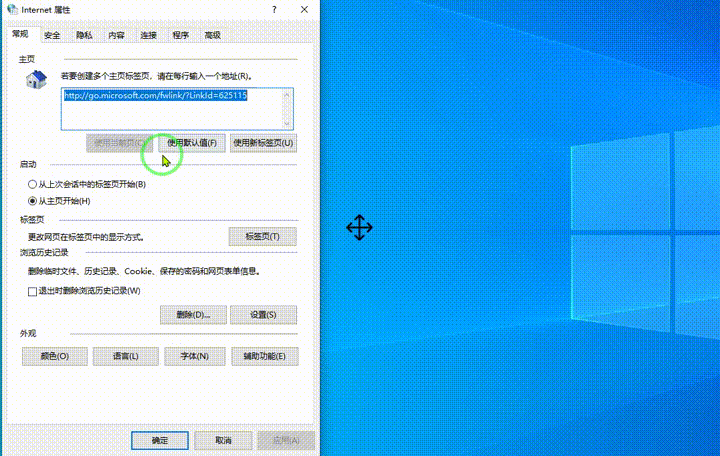Select the 常规 tab

20,34
